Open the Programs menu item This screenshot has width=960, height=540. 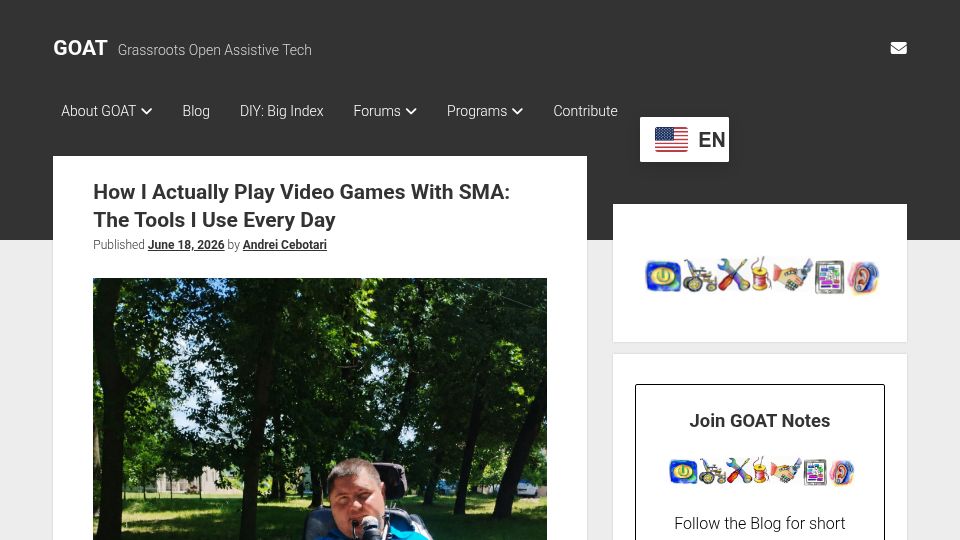477,111
